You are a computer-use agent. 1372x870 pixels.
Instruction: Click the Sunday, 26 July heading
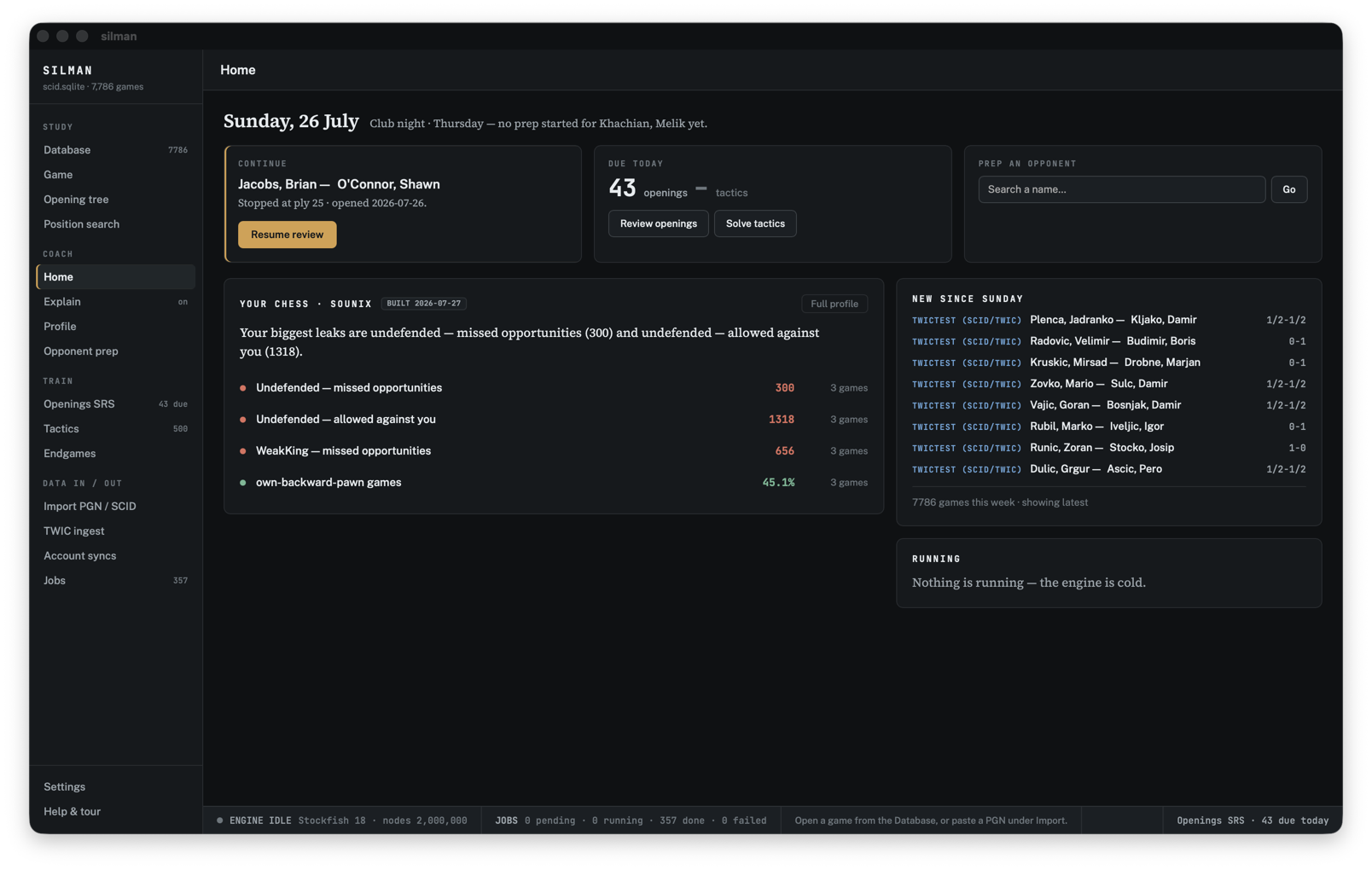point(291,121)
